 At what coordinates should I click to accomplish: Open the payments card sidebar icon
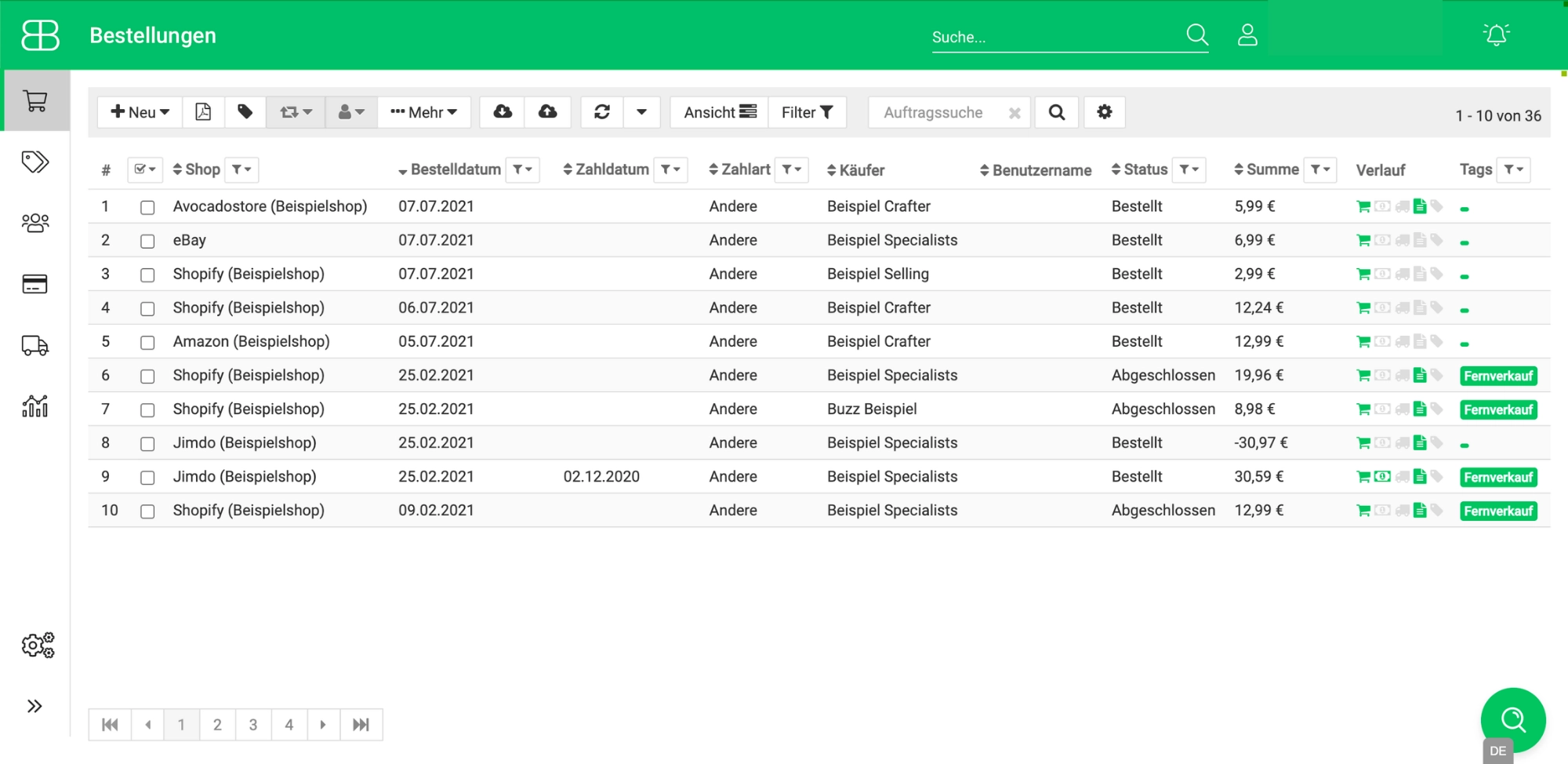35,284
